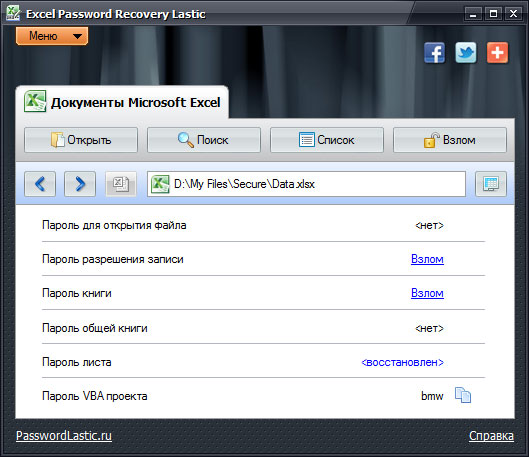Click the file path field D:\My Files\Secure\Data.xlsx
Screen dimensions: 529x457
306,184
